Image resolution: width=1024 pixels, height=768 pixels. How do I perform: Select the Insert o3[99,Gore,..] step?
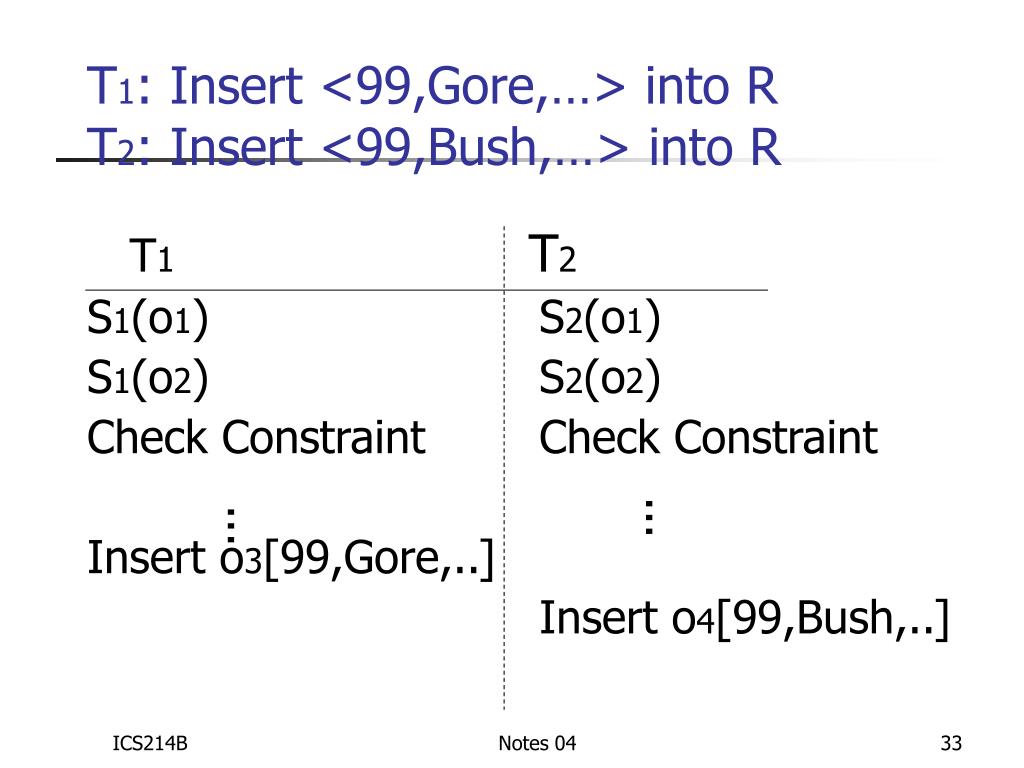pos(292,557)
